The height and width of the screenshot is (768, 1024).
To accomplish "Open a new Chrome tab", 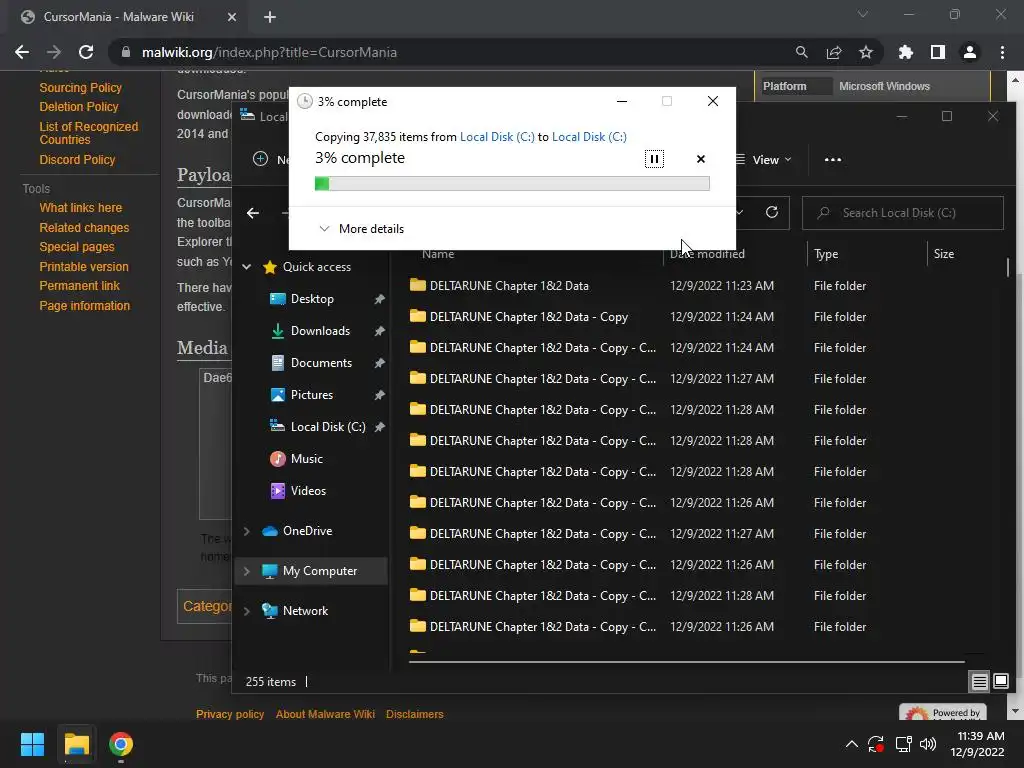I will (270, 17).
